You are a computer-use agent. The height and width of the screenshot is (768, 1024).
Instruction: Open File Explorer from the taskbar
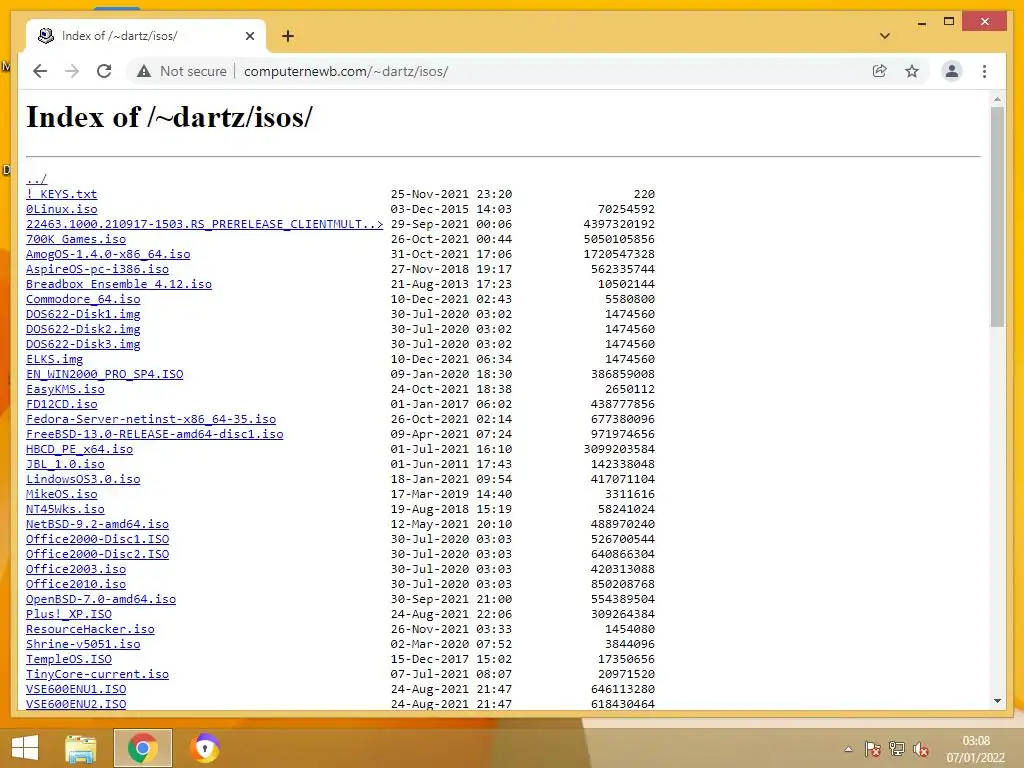coord(81,748)
